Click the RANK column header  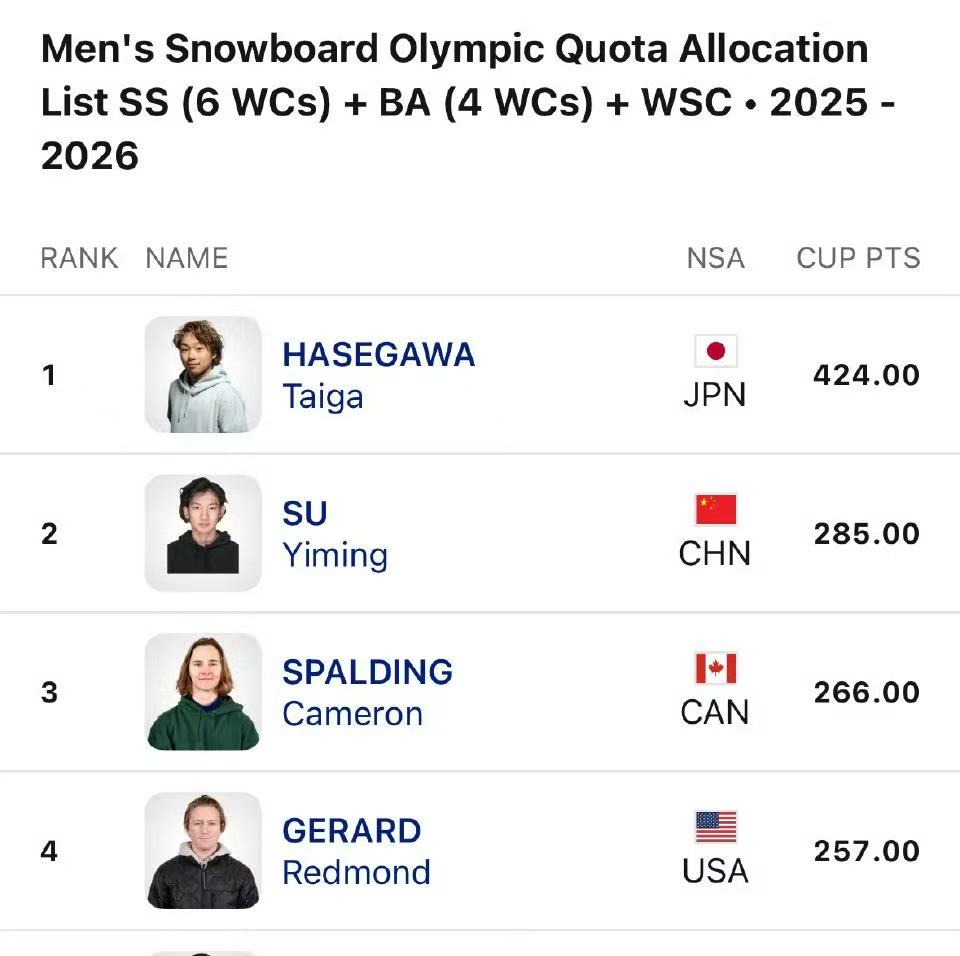click(x=79, y=258)
